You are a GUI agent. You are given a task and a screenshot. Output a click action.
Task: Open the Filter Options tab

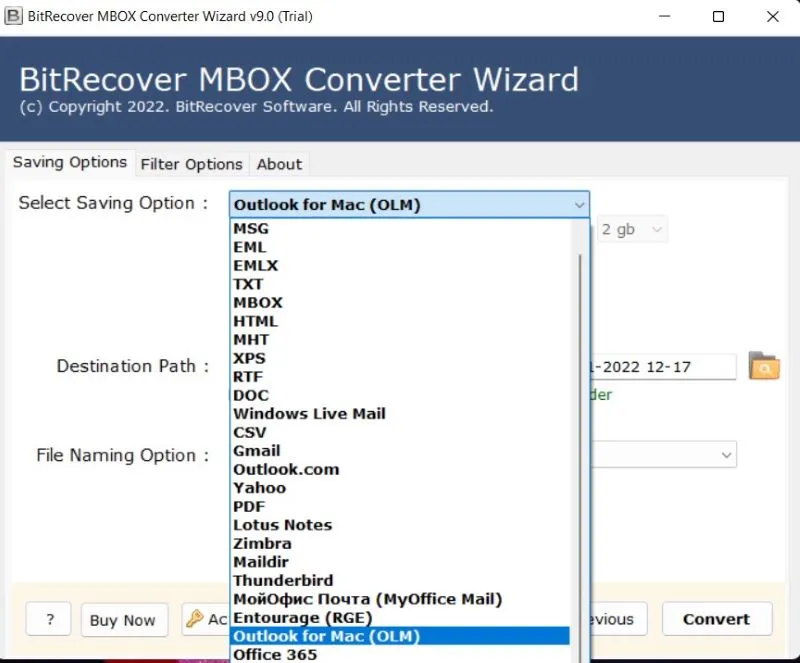(x=191, y=164)
